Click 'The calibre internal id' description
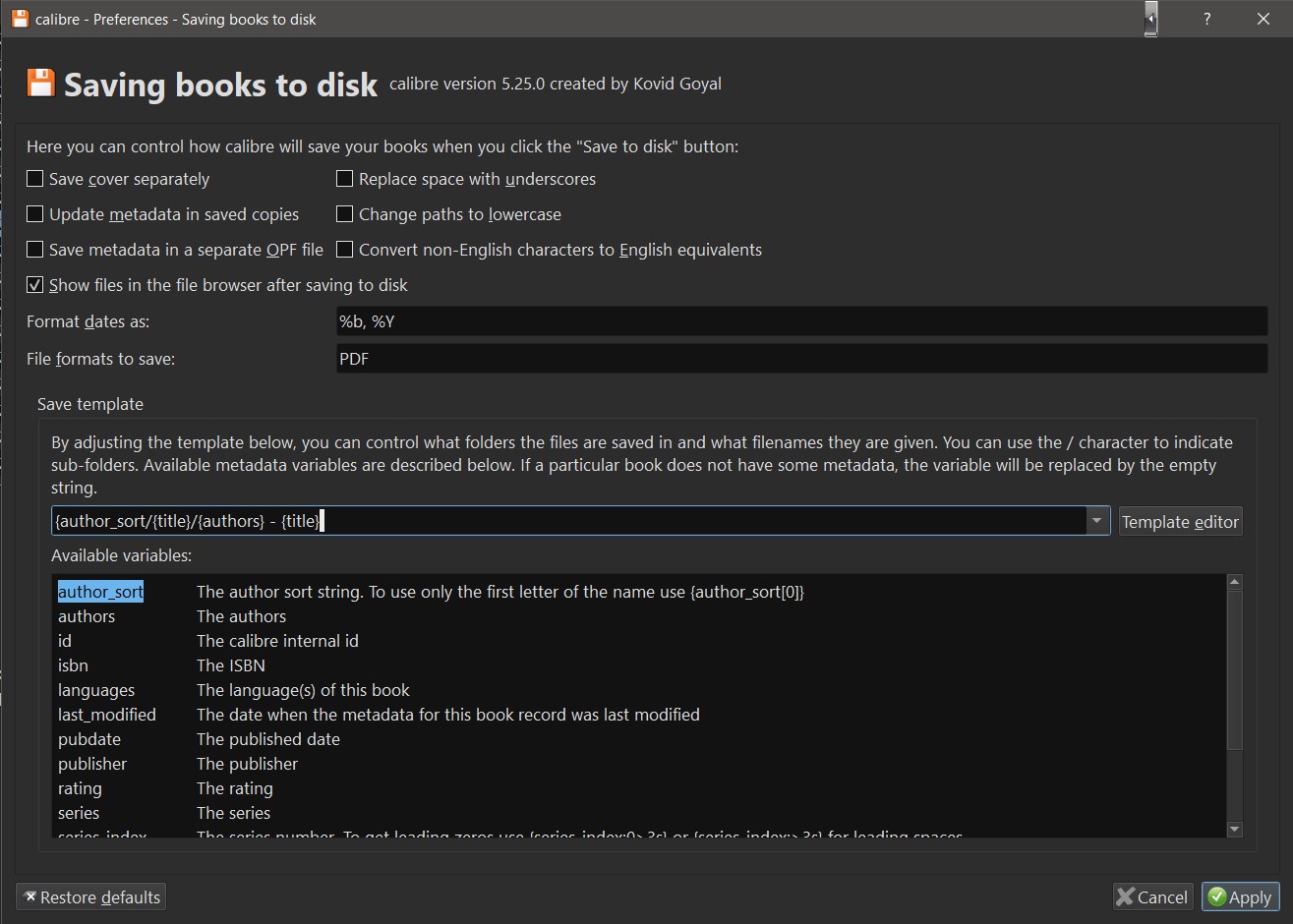 tap(277, 641)
